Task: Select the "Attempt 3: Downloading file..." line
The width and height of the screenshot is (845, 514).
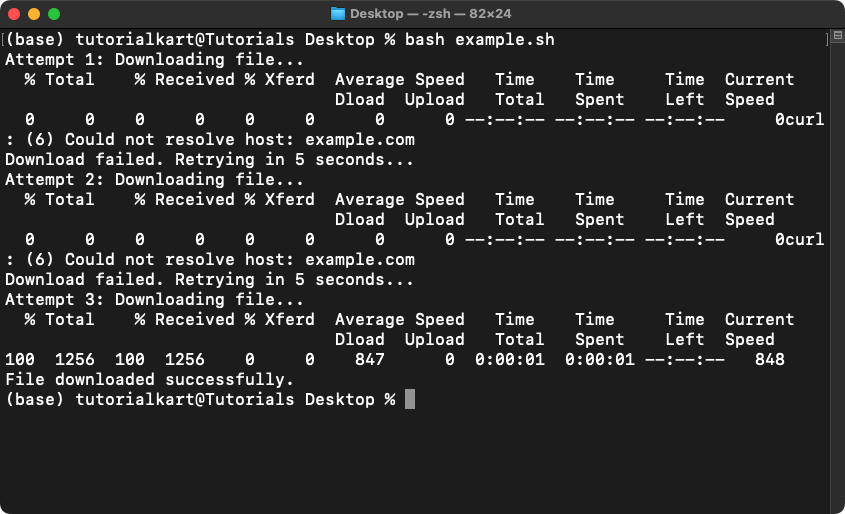Action: [x=154, y=300]
